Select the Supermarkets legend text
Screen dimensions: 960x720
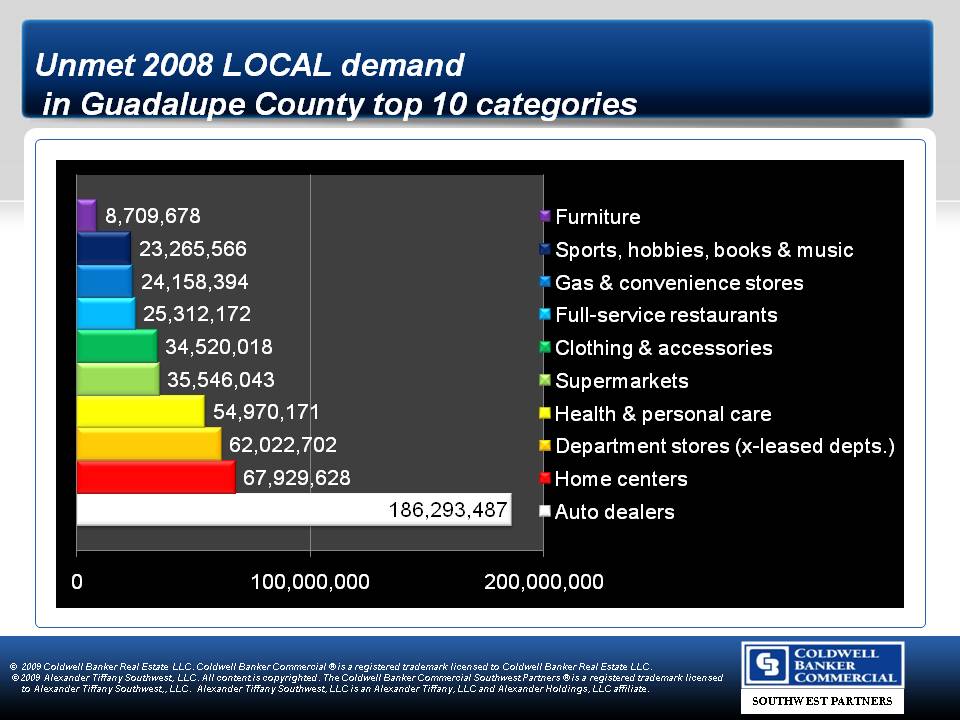pyautogui.click(x=621, y=381)
